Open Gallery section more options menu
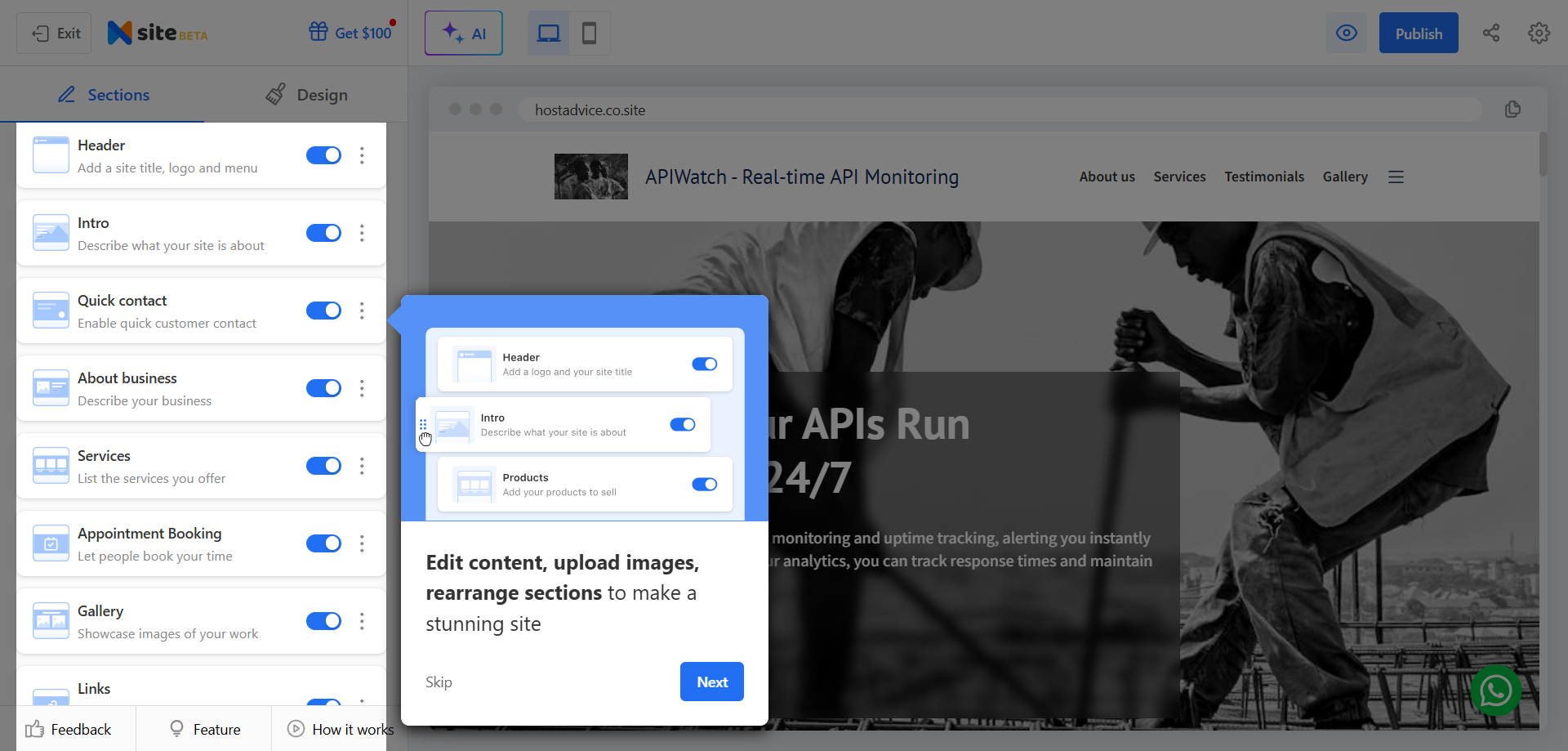The width and height of the screenshot is (1568, 751). point(362,621)
